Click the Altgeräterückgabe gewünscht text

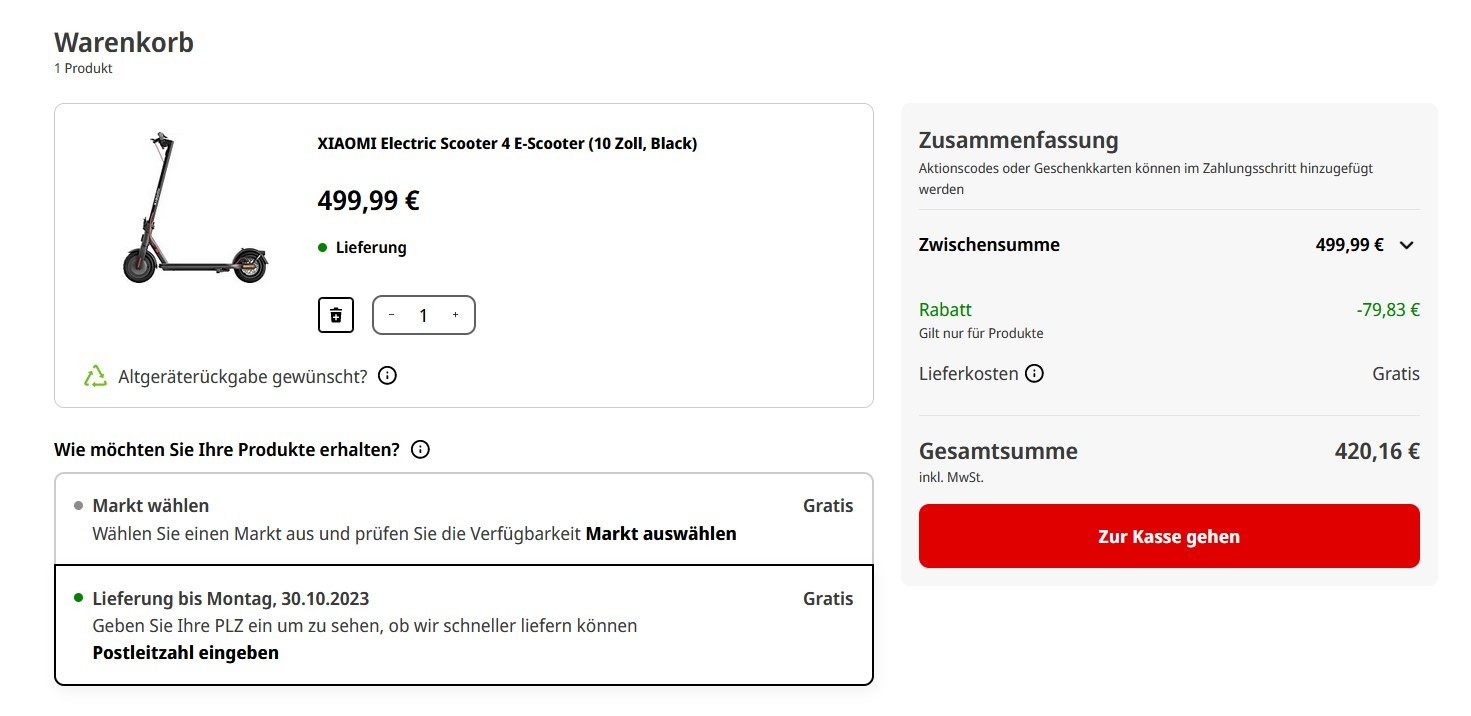[x=243, y=376]
